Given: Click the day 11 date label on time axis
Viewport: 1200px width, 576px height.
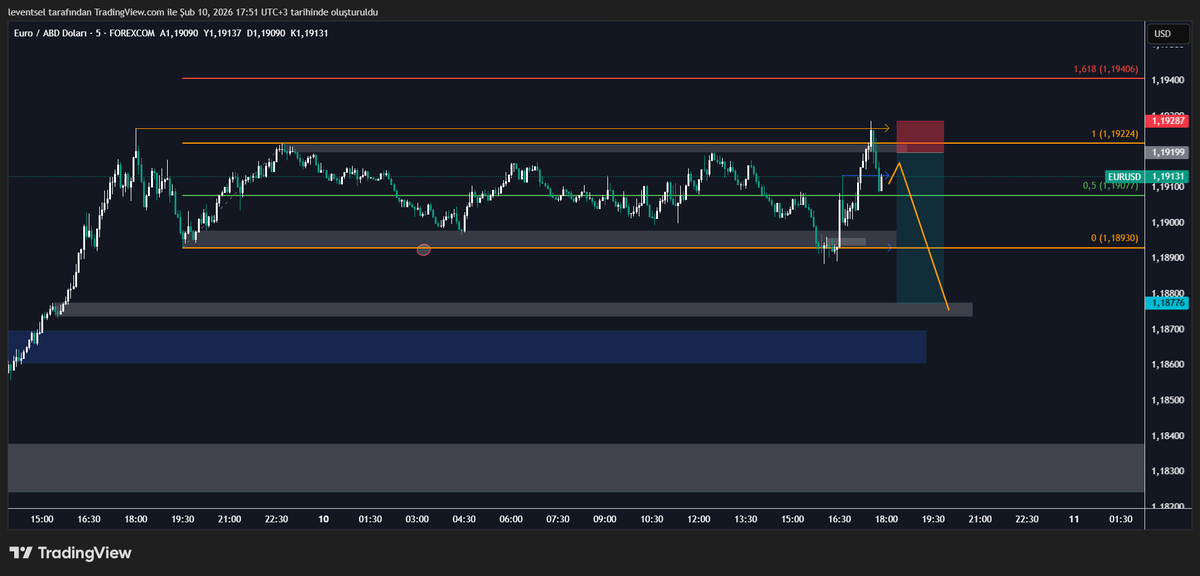Looking at the screenshot, I should 1074,519.
